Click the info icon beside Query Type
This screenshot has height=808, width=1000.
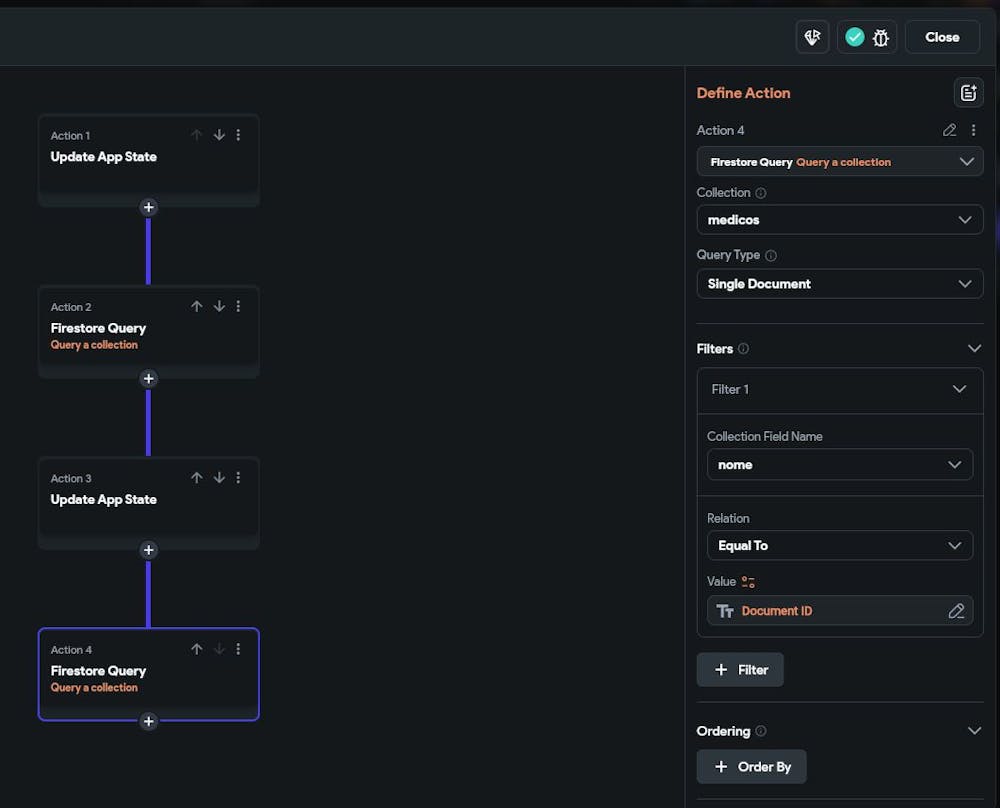[771, 256]
